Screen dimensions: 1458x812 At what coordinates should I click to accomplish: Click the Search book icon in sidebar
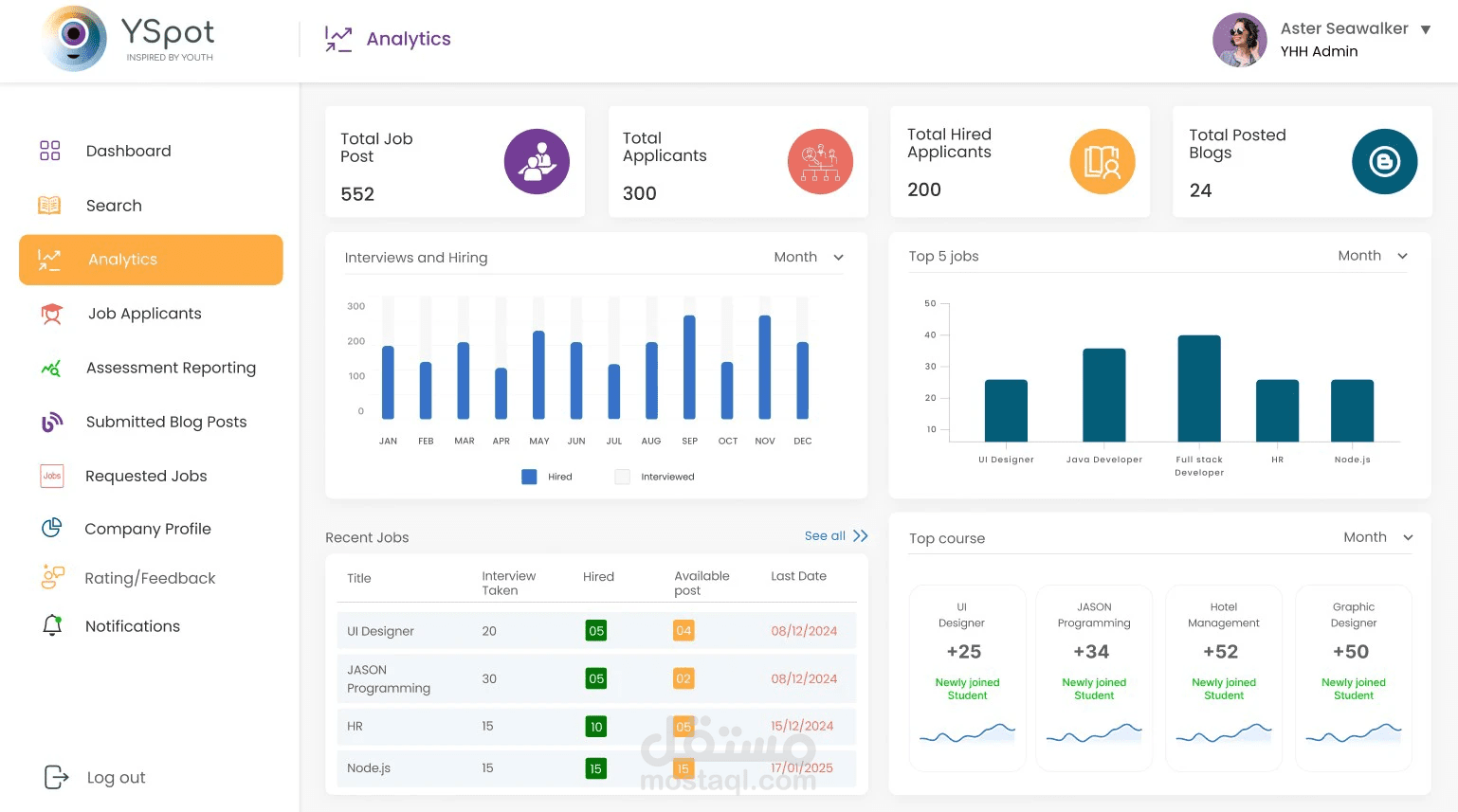pos(49,206)
